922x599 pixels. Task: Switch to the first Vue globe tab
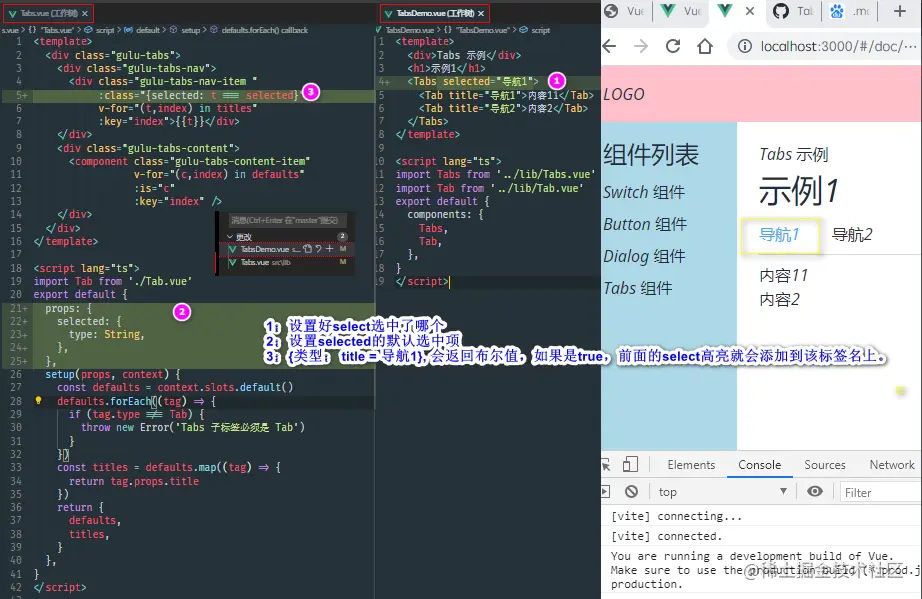coord(626,11)
